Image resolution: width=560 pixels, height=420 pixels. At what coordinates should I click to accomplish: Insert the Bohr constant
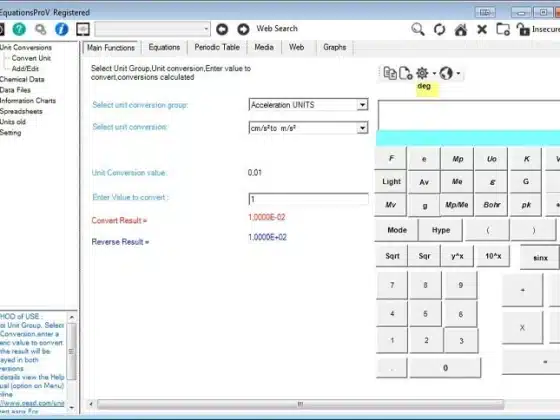(x=491, y=205)
